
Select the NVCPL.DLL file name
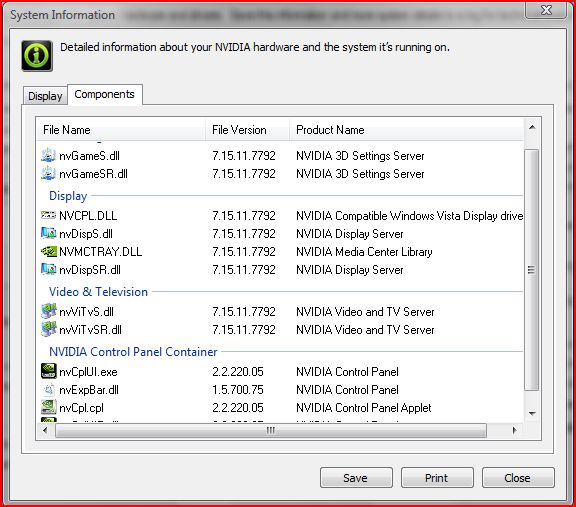(88, 216)
